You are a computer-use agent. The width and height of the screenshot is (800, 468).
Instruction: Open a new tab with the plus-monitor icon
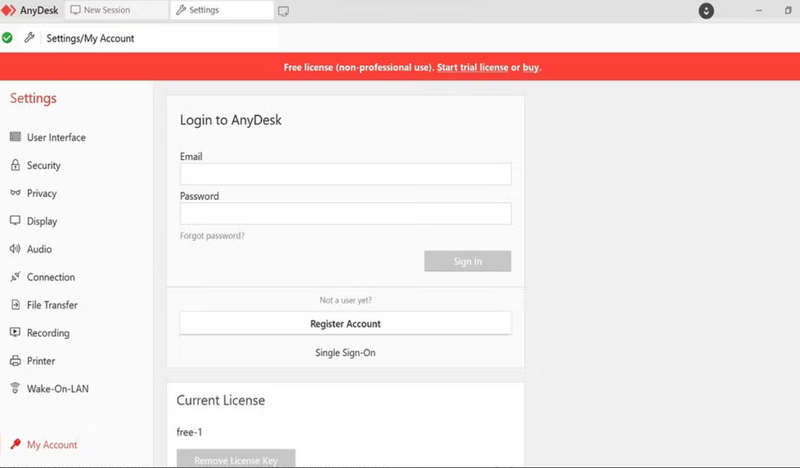(x=284, y=11)
